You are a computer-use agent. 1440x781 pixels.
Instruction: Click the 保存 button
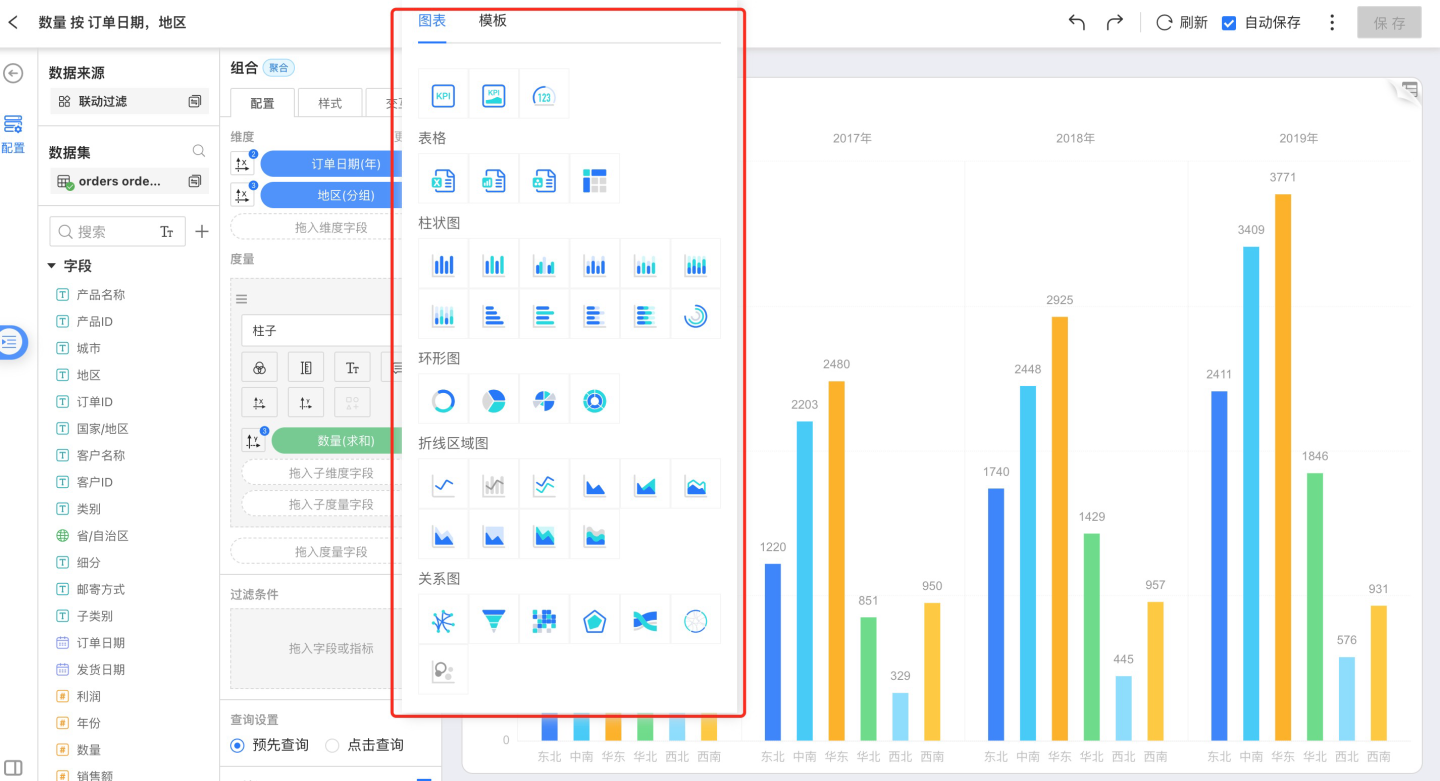(x=1389, y=22)
